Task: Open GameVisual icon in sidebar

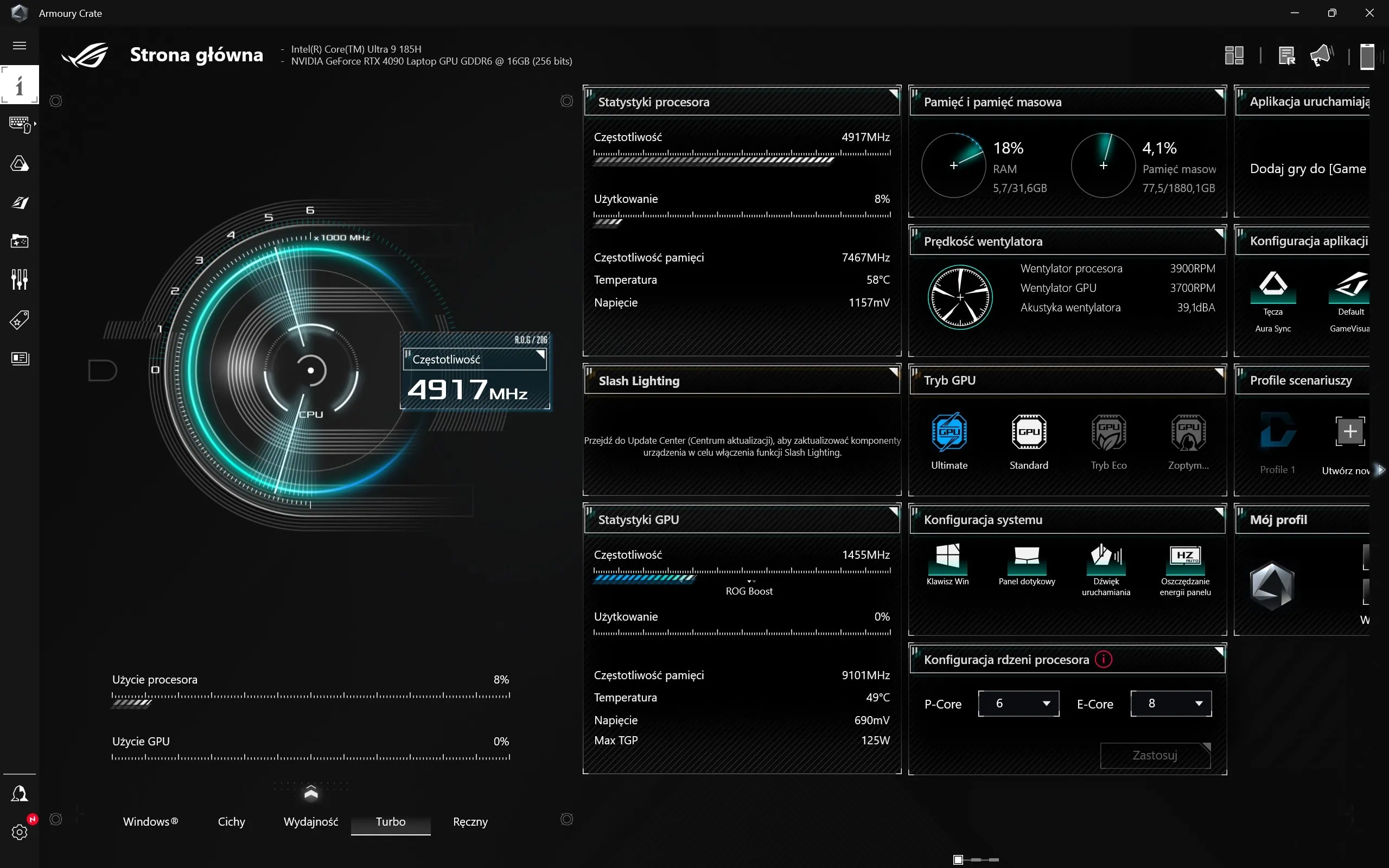Action: click(20, 203)
